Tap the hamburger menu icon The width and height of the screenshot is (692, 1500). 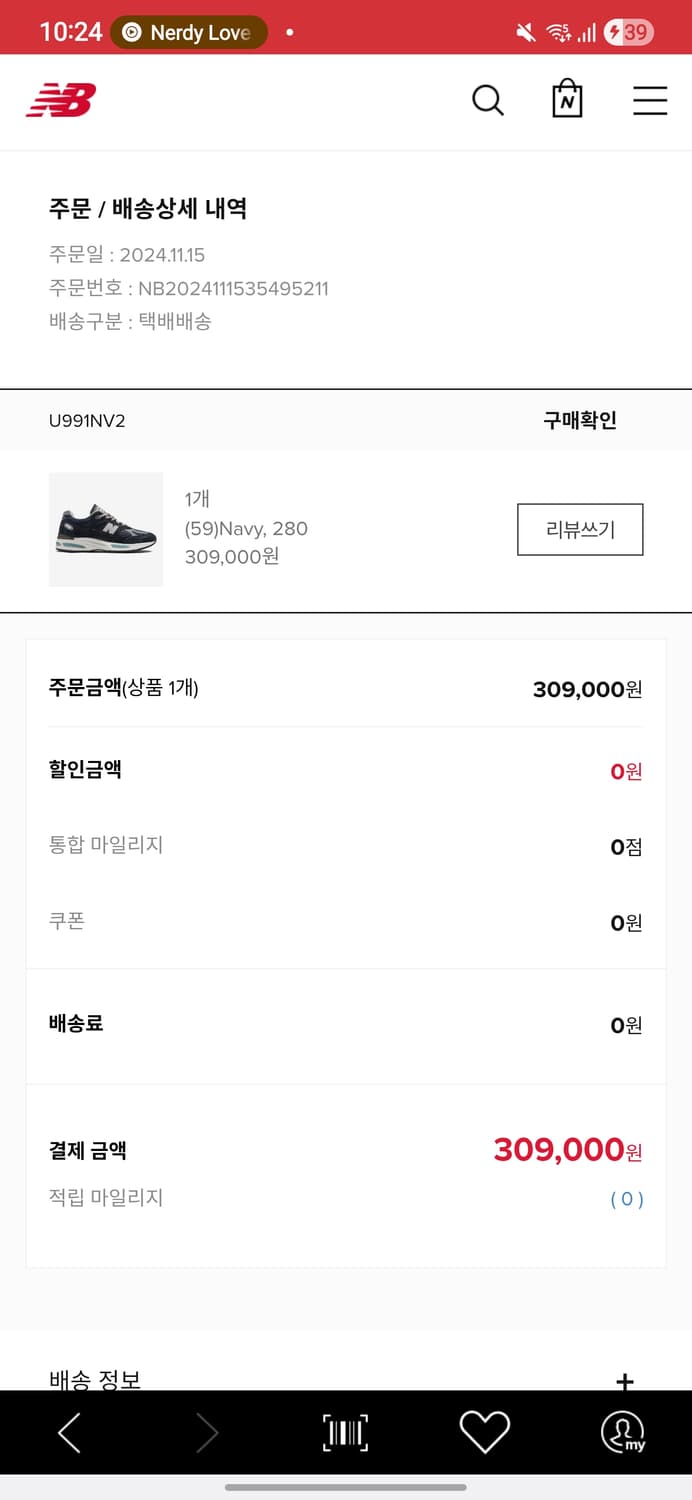click(650, 100)
